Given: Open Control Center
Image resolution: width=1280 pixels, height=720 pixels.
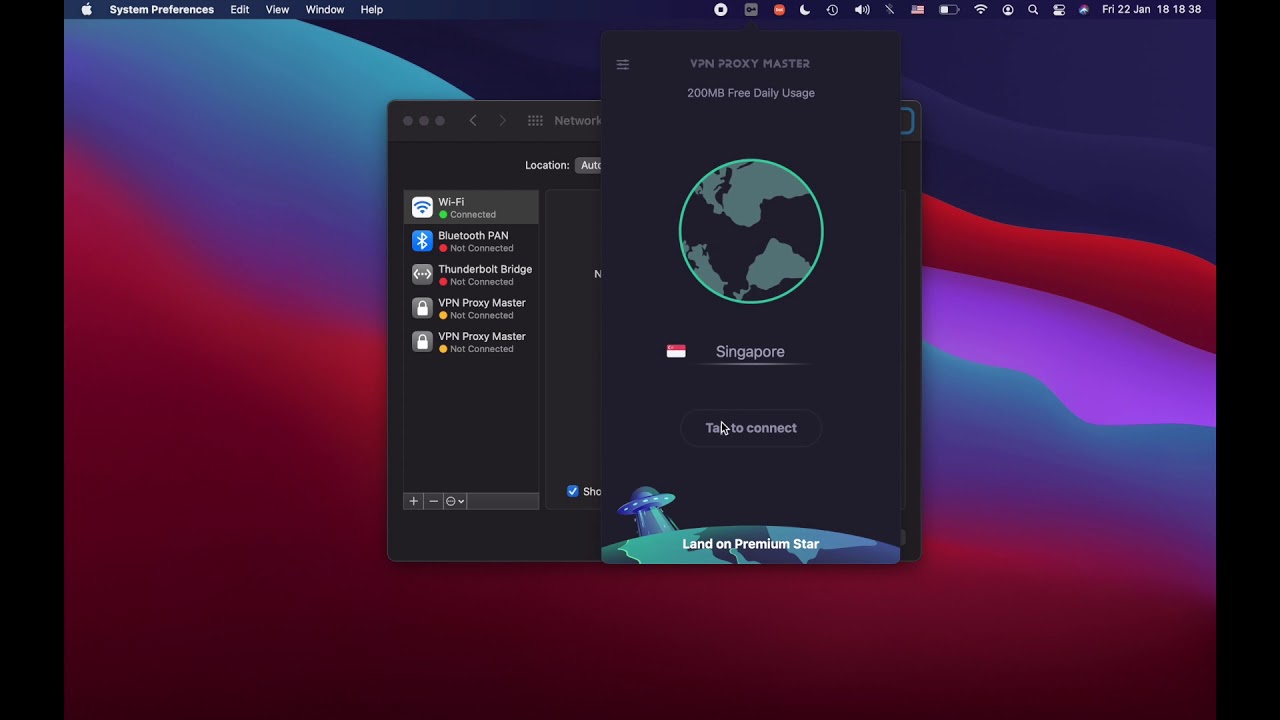Looking at the screenshot, I should [1059, 9].
